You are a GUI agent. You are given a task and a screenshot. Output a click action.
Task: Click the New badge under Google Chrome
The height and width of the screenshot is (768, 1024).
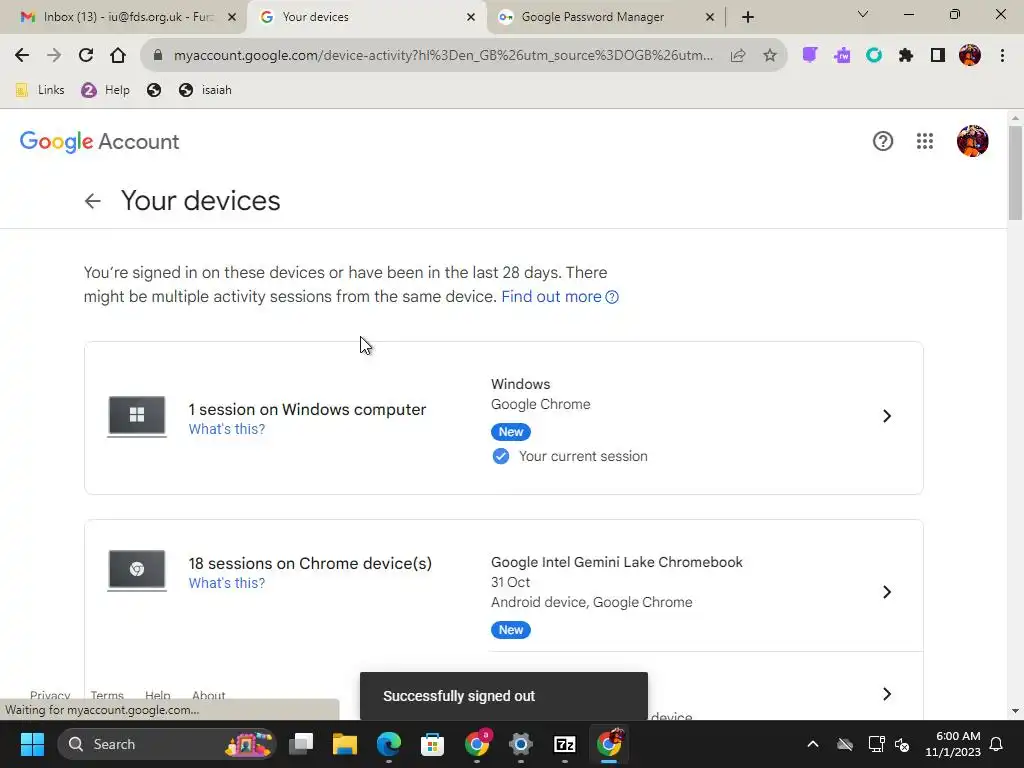(x=511, y=432)
